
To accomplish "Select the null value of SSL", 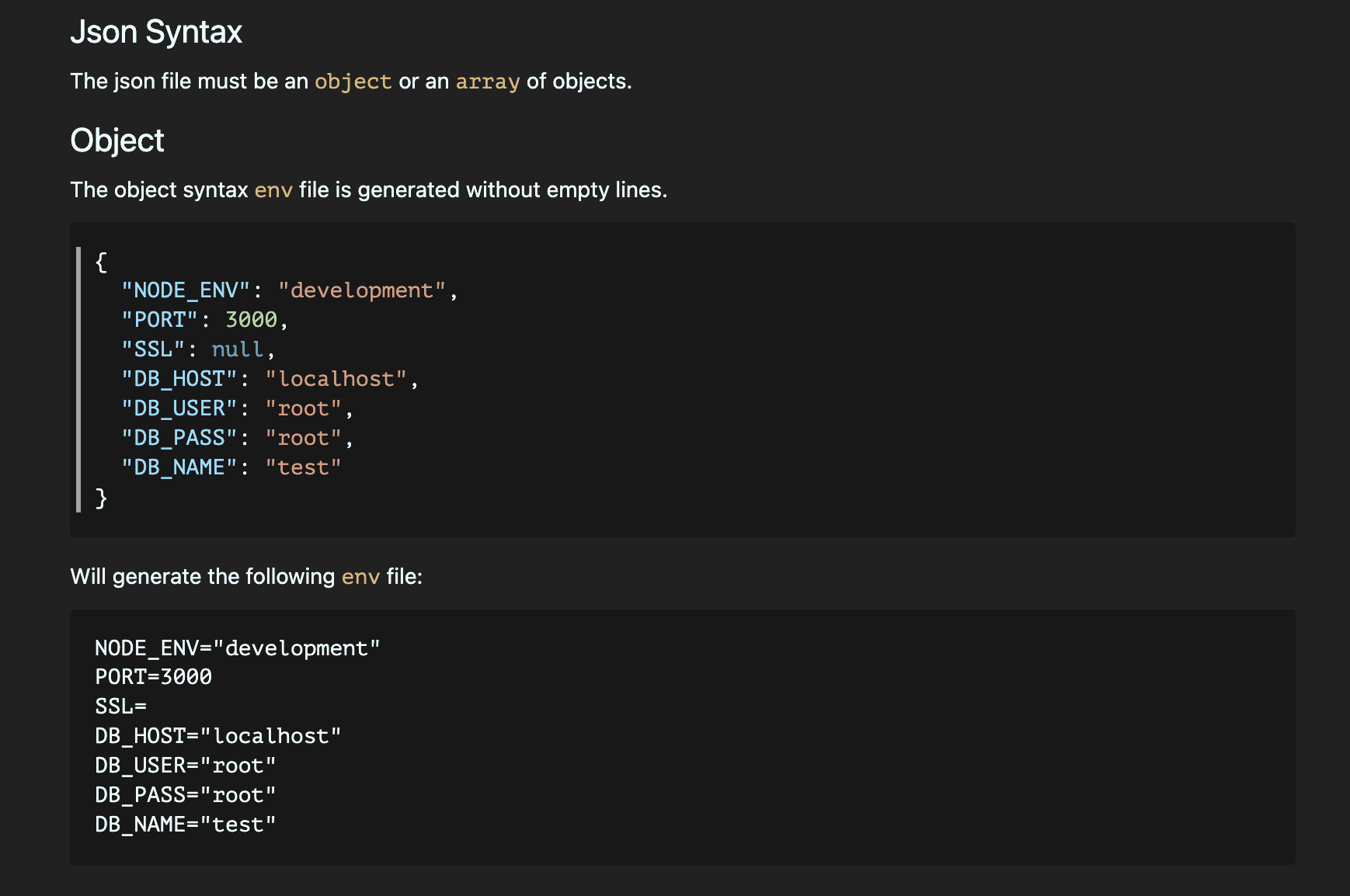I will click(x=236, y=349).
